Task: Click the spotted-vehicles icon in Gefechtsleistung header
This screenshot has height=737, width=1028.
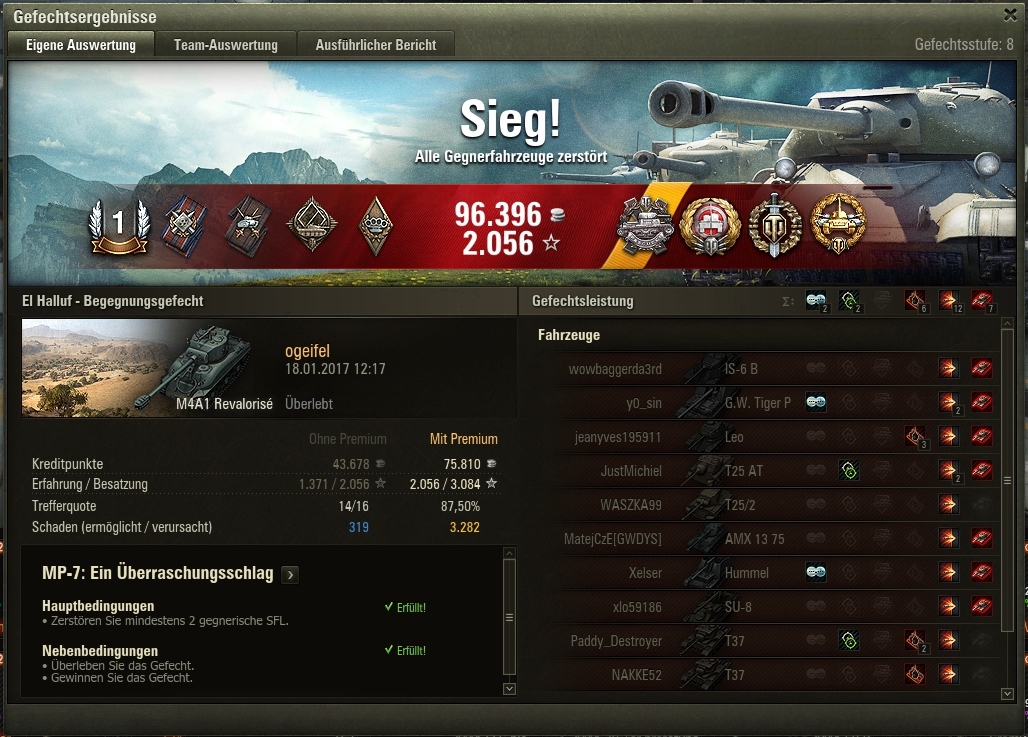Action: pos(816,301)
